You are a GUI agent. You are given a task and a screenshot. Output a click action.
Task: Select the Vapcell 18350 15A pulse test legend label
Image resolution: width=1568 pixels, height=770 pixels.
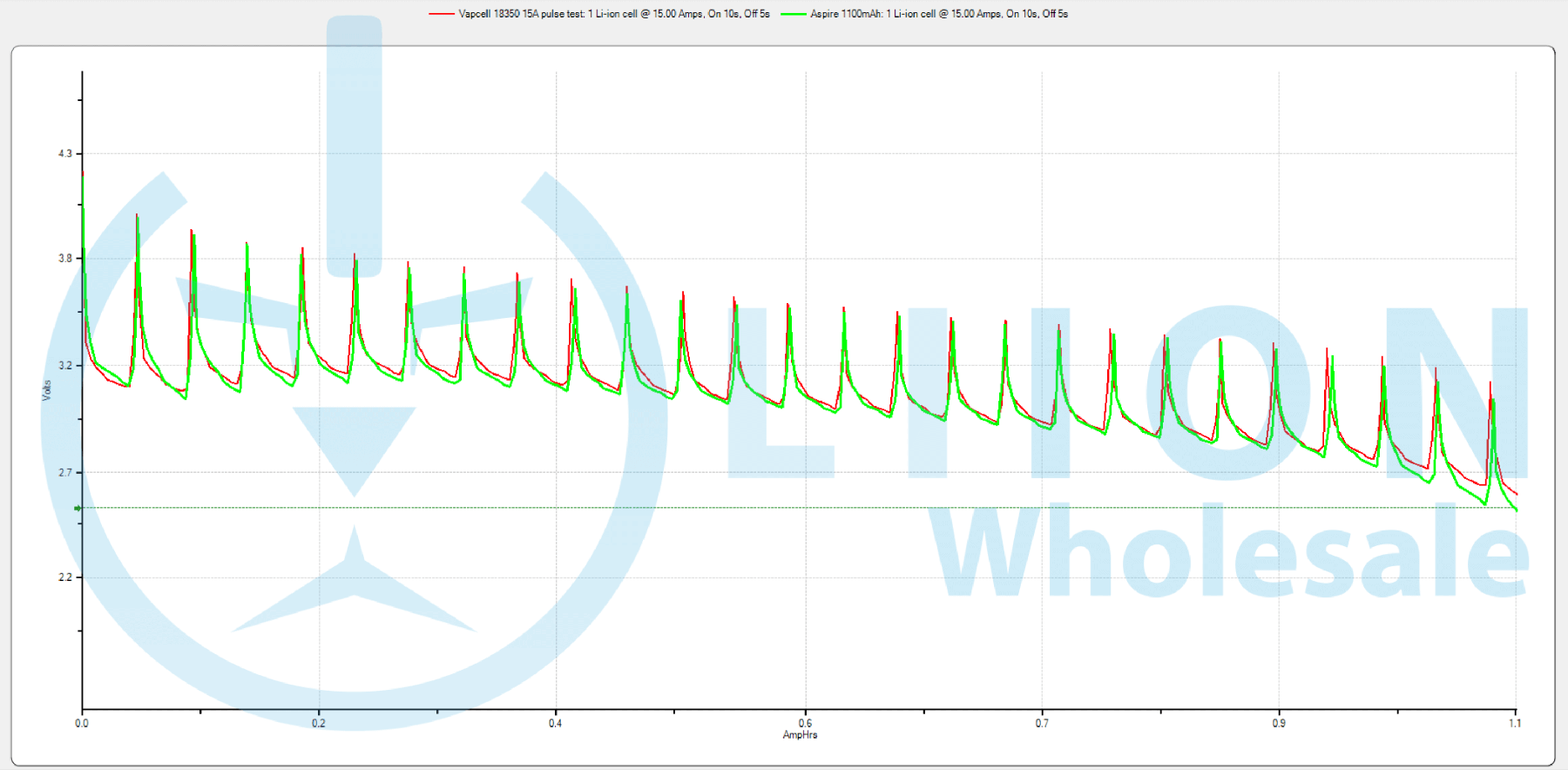pyautogui.click(x=614, y=14)
